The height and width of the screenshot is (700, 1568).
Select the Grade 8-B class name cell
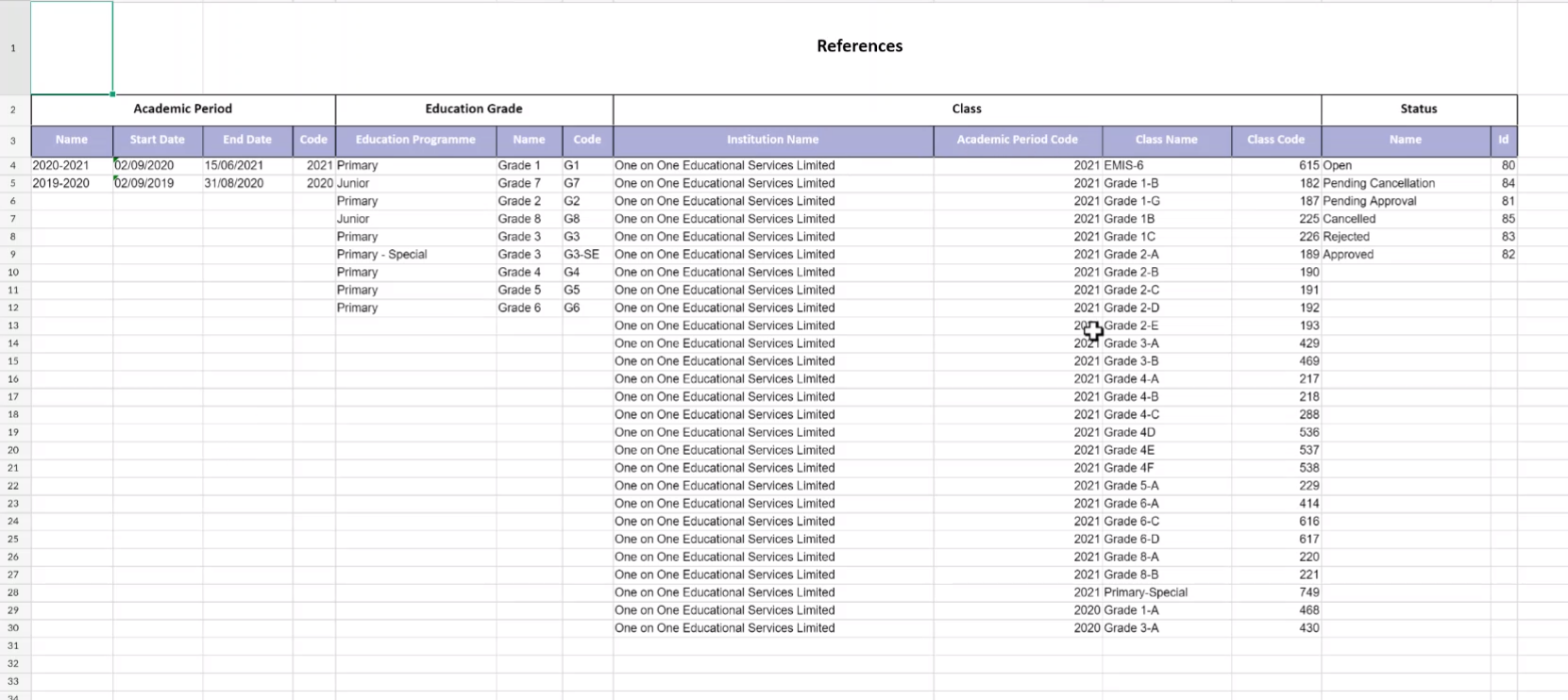(x=1167, y=575)
